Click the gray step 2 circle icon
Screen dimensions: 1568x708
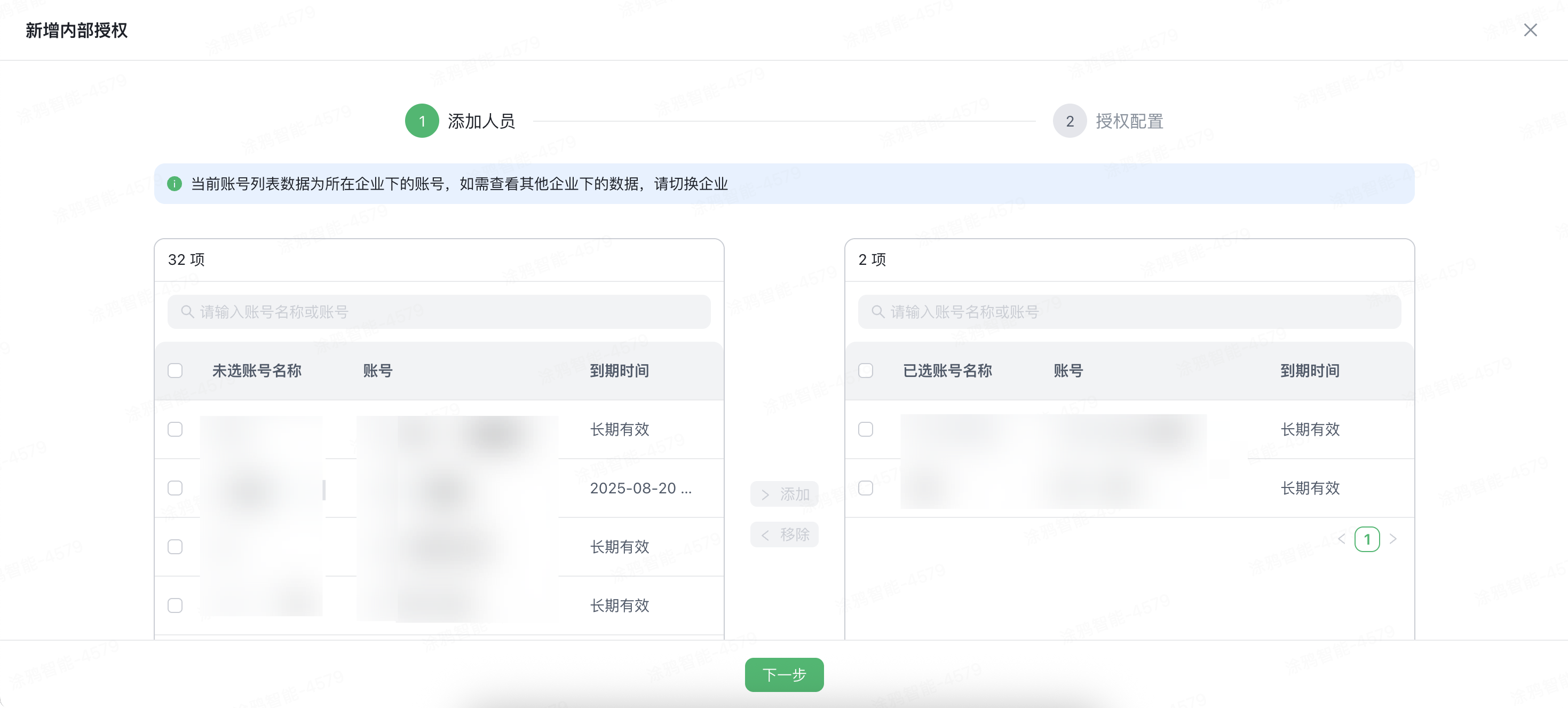tap(1070, 121)
